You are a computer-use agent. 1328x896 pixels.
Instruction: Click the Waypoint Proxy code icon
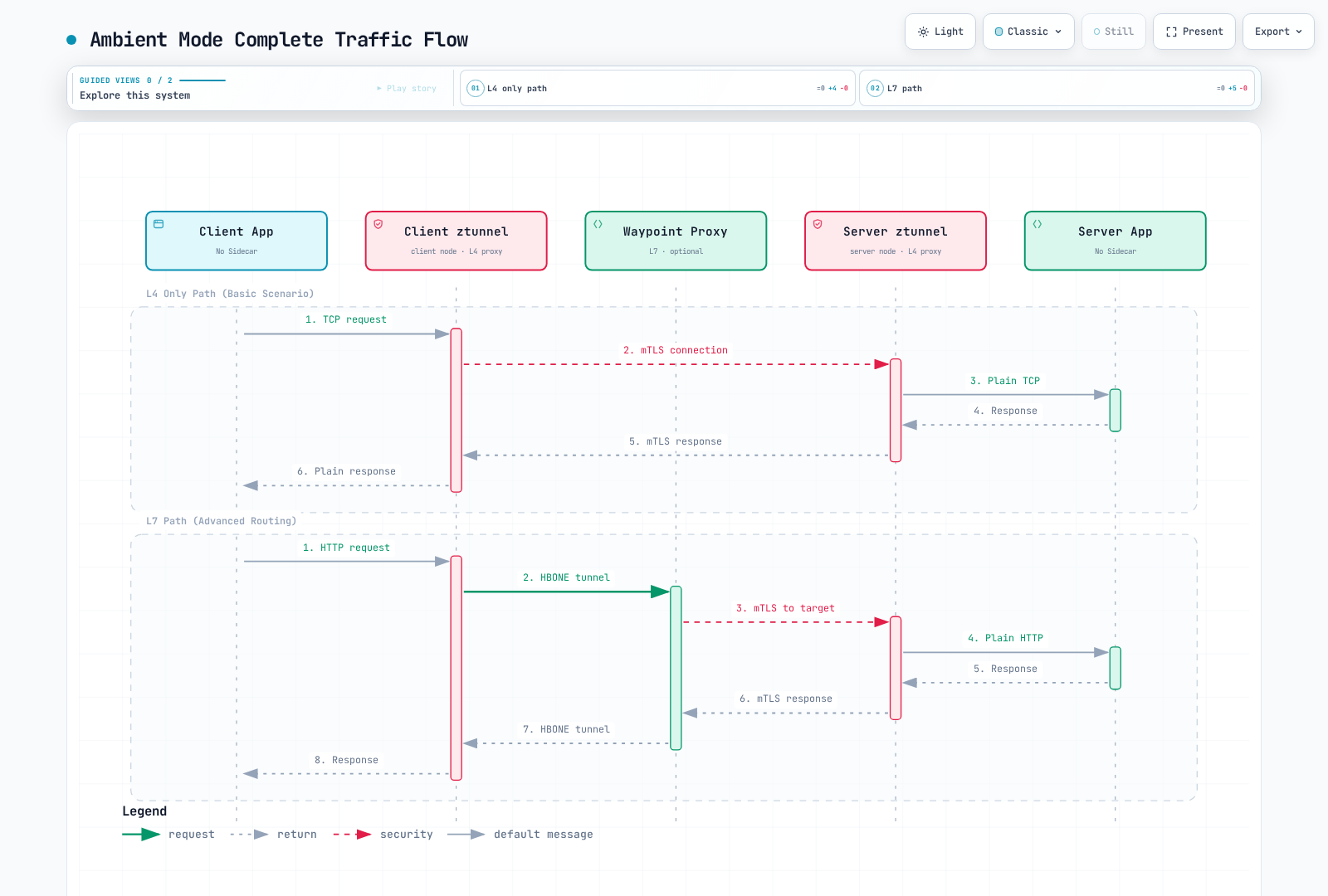click(x=598, y=224)
